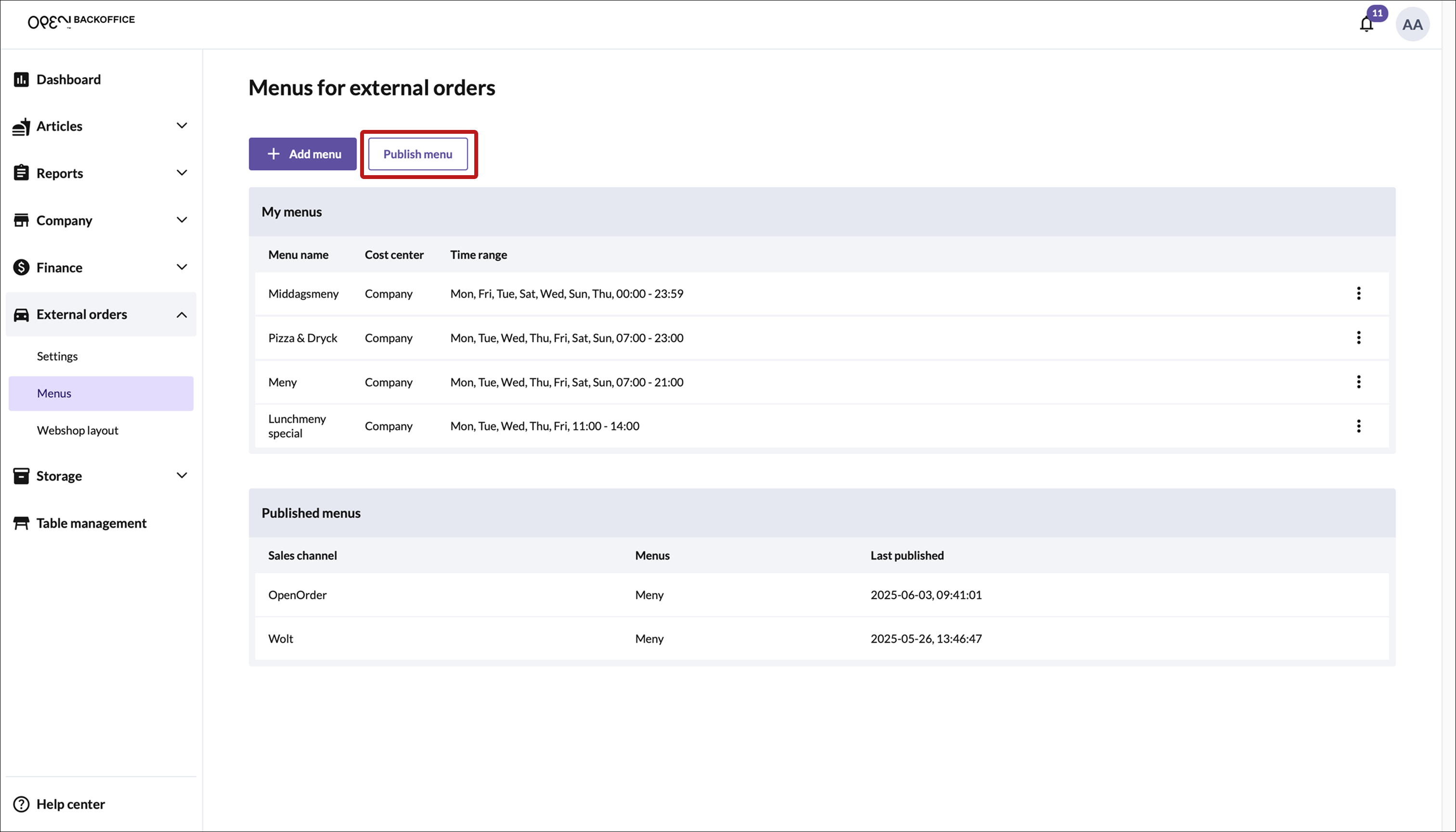Click the External orders car icon
This screenshot has width=1456, height=832.
pos(21,315)
